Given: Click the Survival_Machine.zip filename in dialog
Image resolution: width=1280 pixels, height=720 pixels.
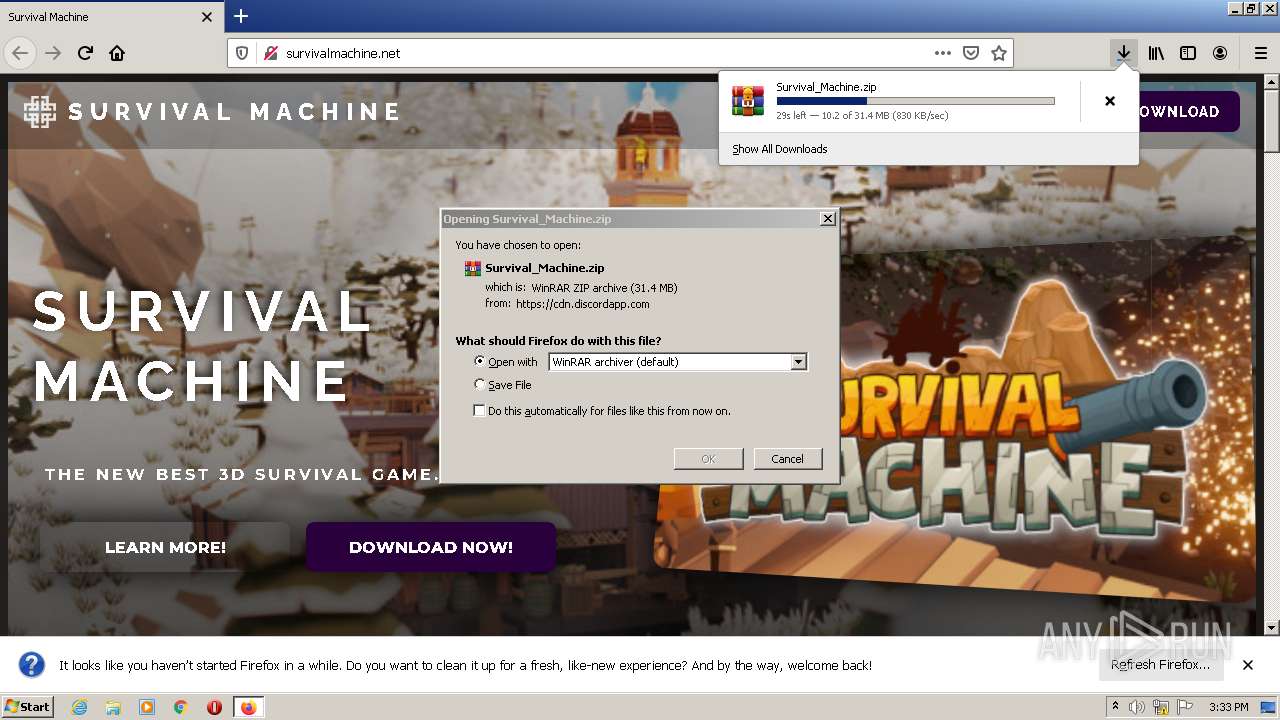Looking at the screenshot, I should click(544, 268).
